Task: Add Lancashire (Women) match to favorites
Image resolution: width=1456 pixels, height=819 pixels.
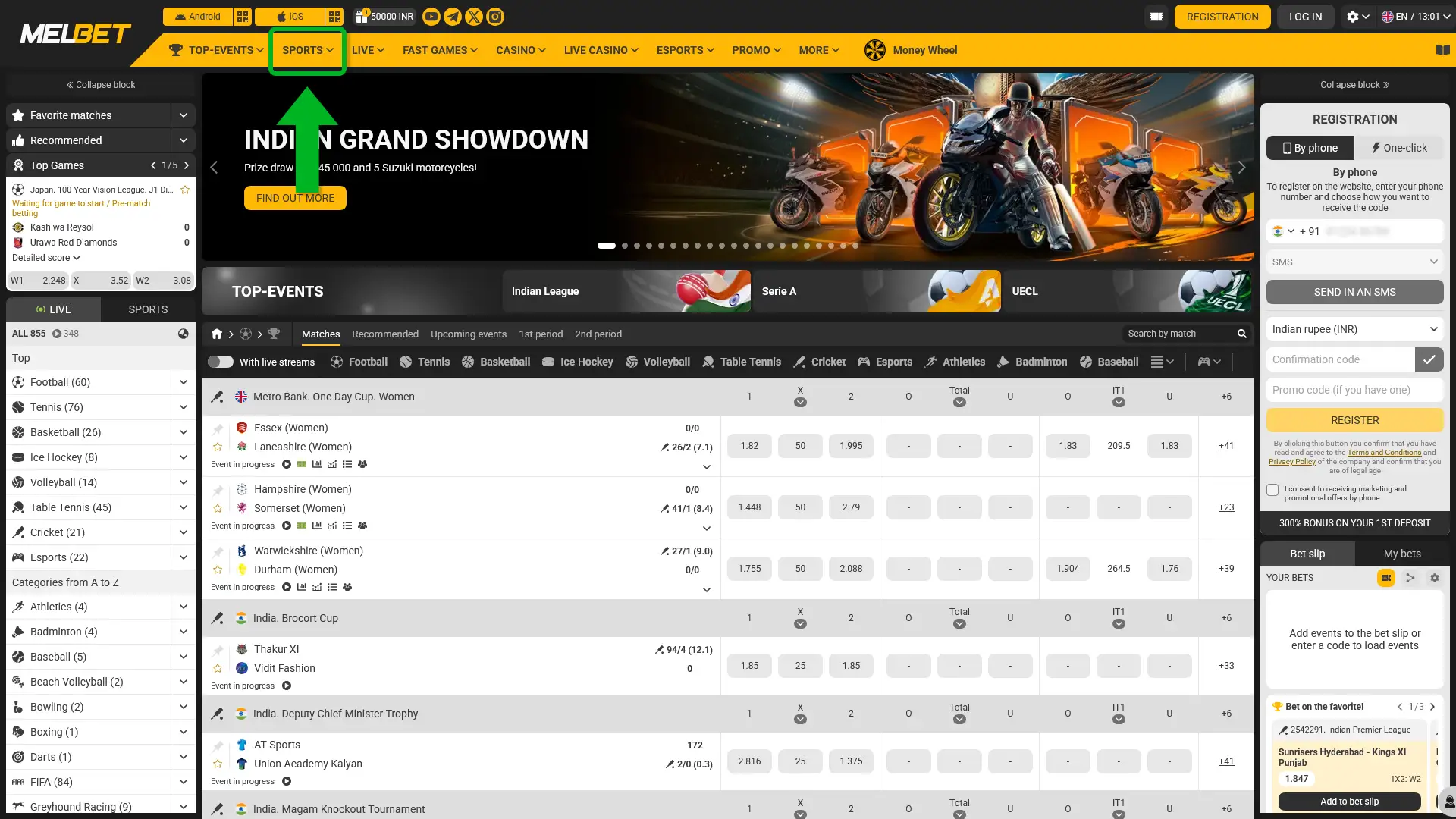Action: point(218,447)
